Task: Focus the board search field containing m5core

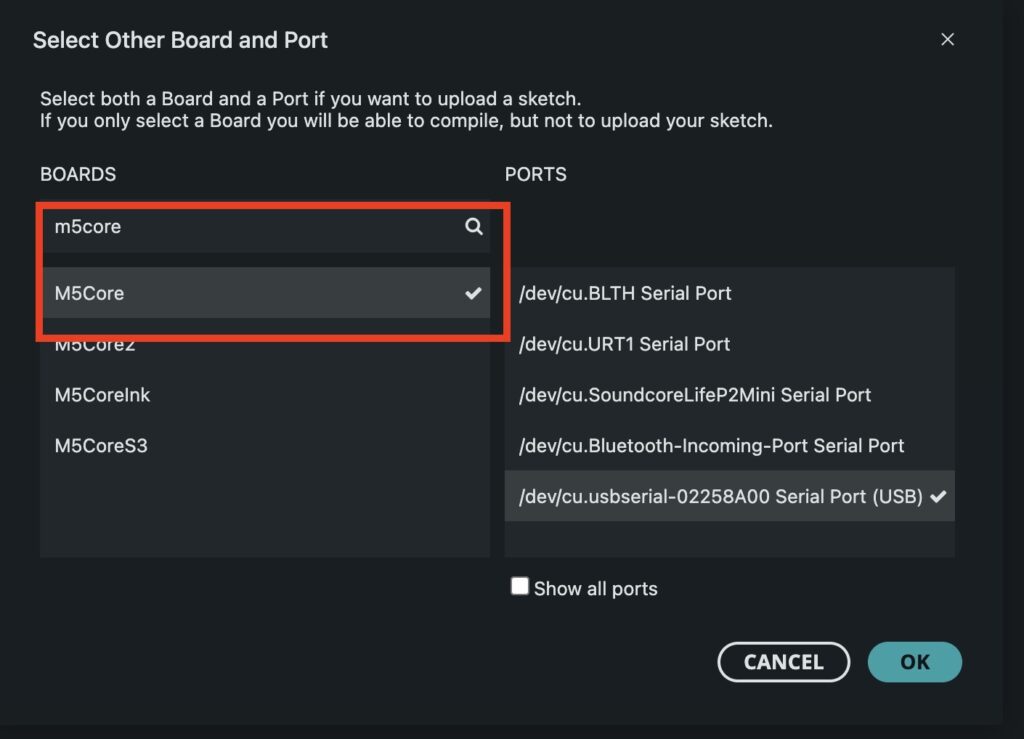Action: (x=265, y=227)
